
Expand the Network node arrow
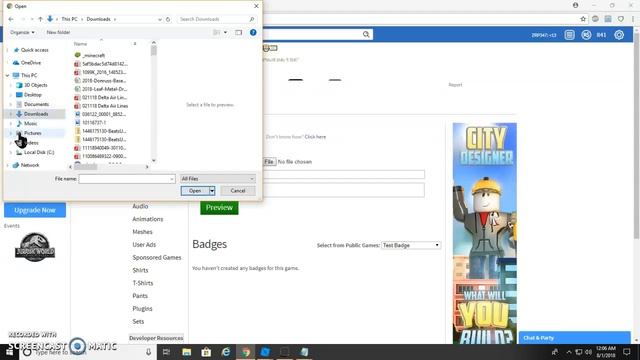click(7, 165)
